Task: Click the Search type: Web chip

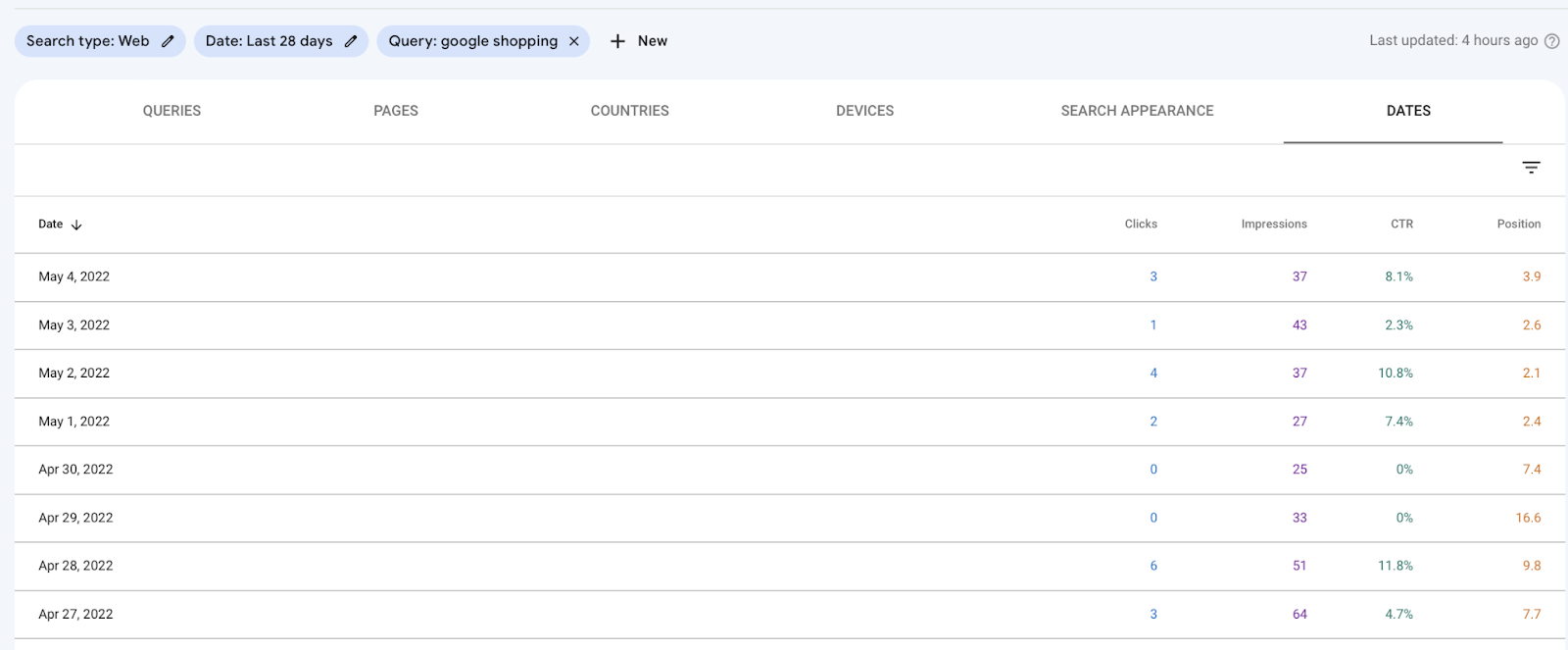Action: coord(100,41)
